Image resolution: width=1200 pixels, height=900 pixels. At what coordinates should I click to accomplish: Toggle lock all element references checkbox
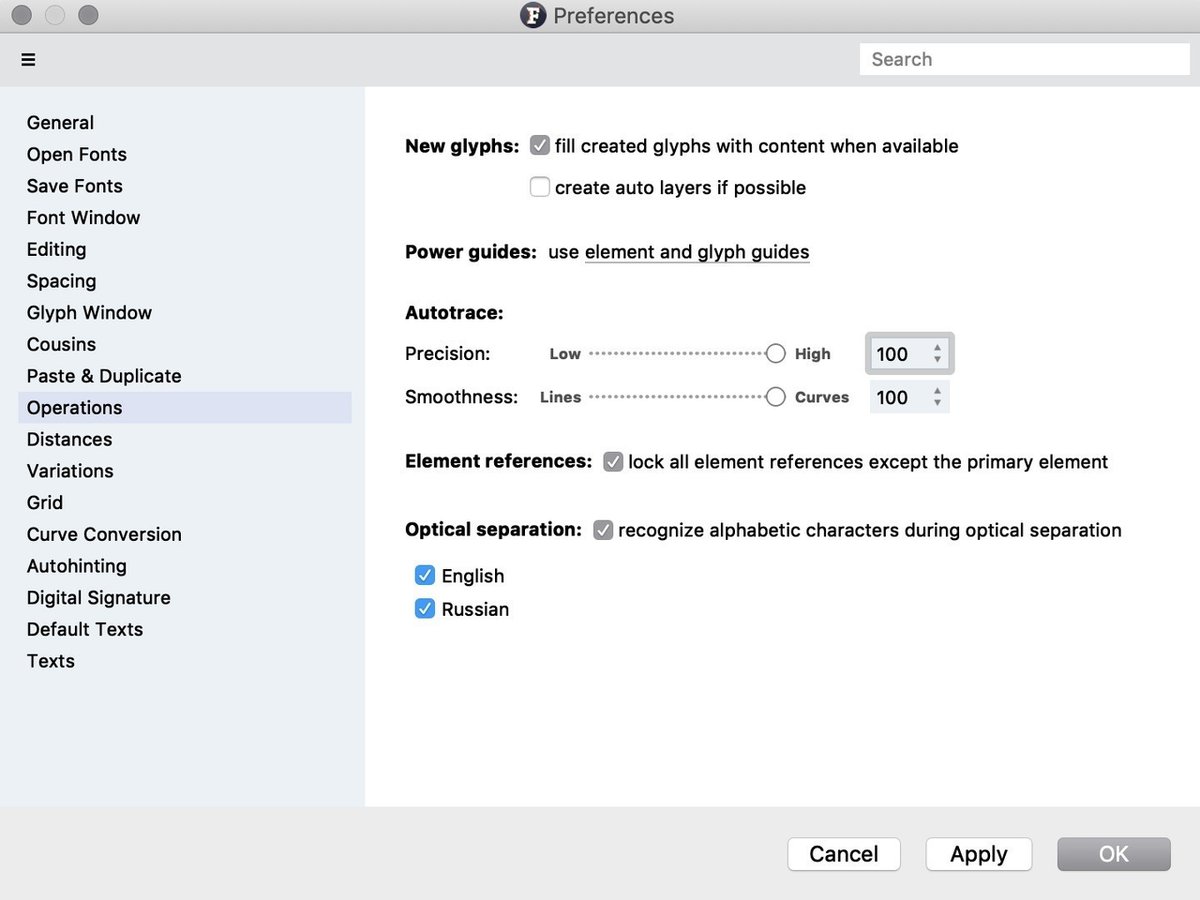(x=613, y=462)
